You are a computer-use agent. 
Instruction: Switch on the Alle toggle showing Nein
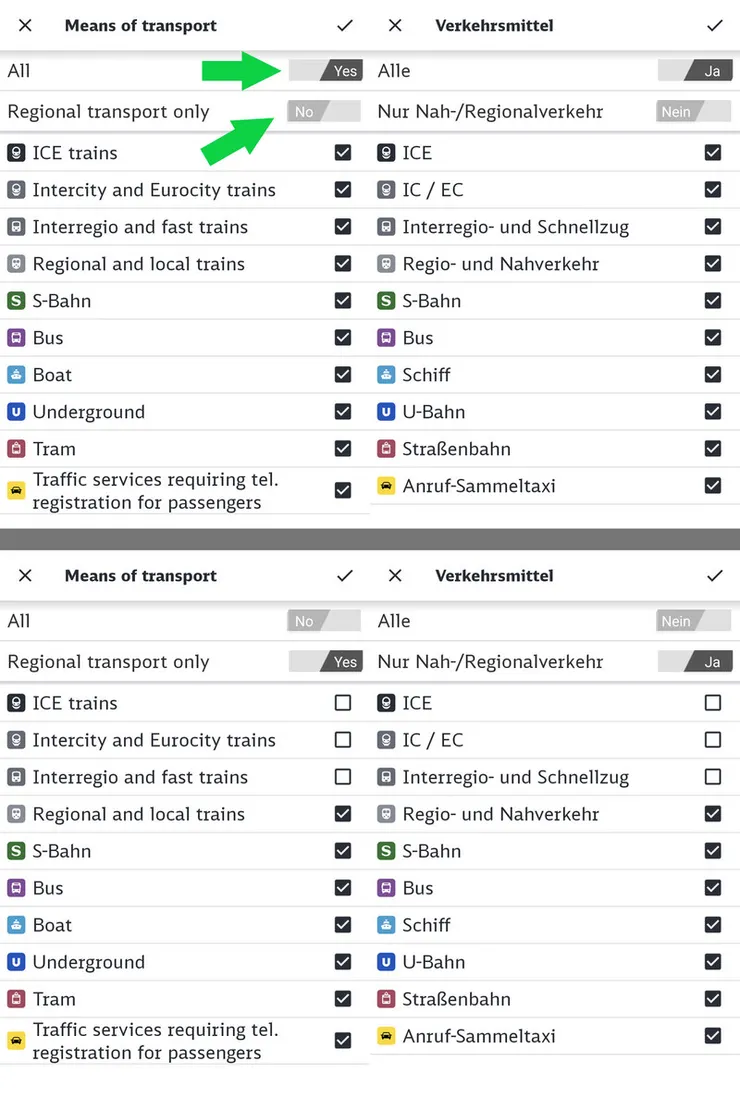click(x=694, y=621)
